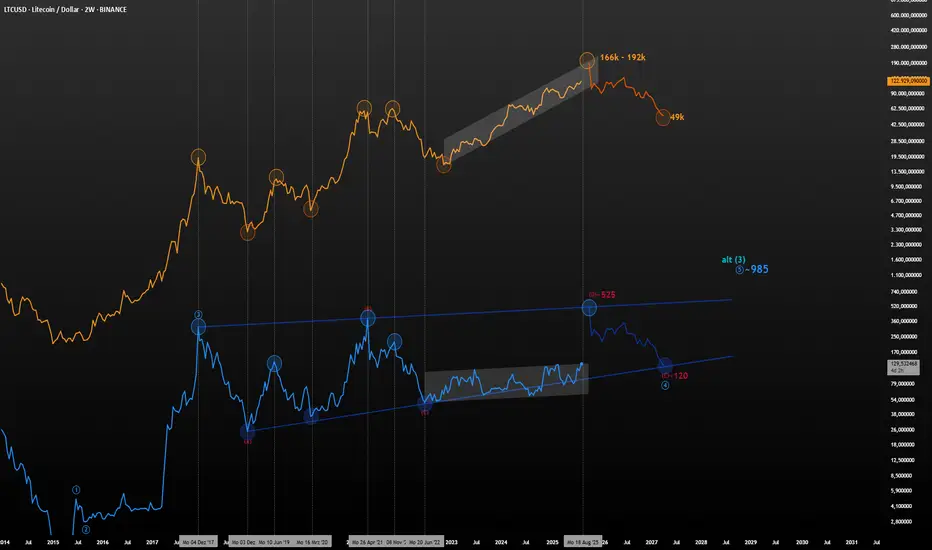Click the 42.500,000000 price scale label
Viewport: 932px width, 550px height.
point(908,124)
